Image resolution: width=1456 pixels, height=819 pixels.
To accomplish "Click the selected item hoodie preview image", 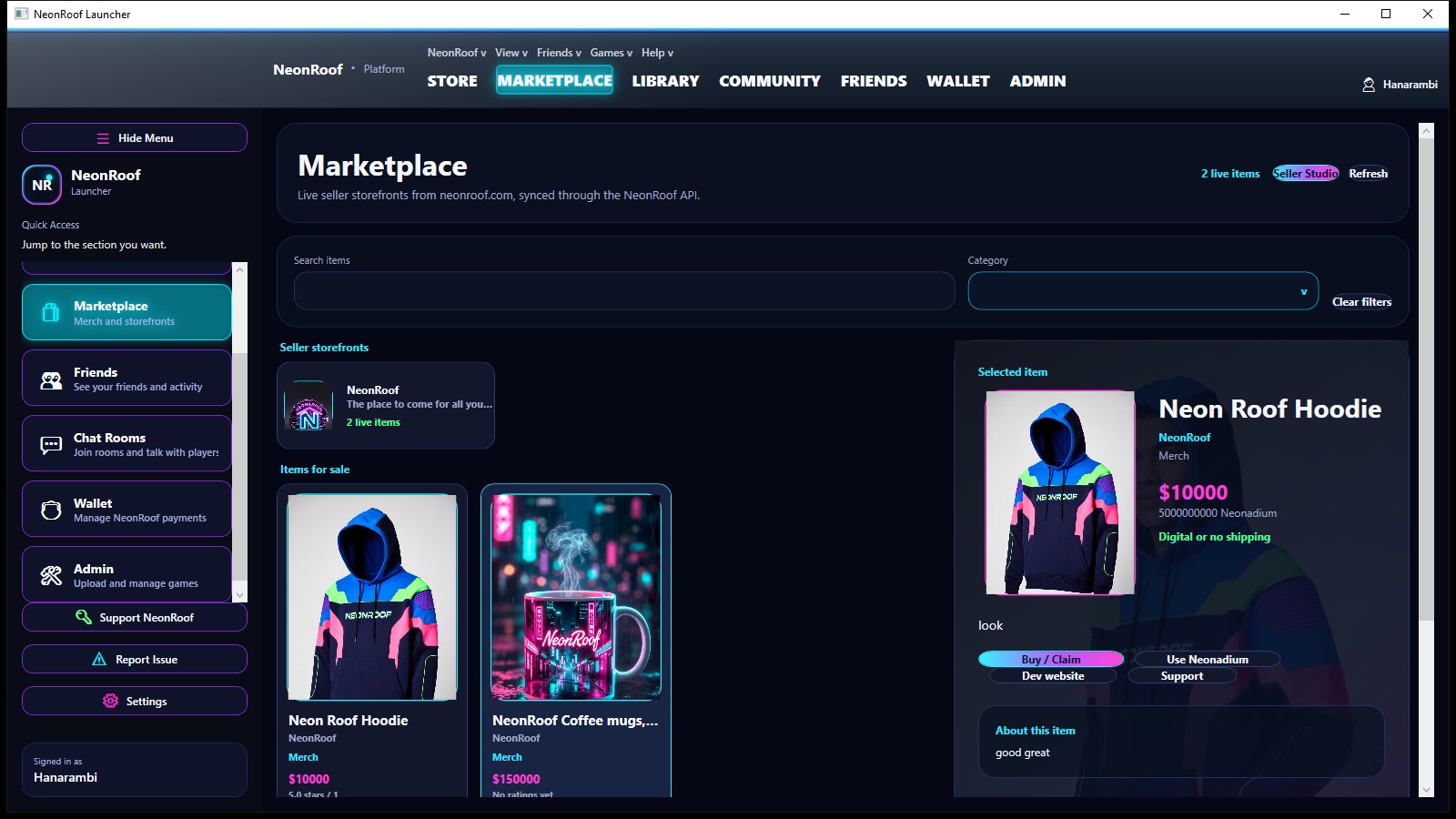I will point(1060,492).
